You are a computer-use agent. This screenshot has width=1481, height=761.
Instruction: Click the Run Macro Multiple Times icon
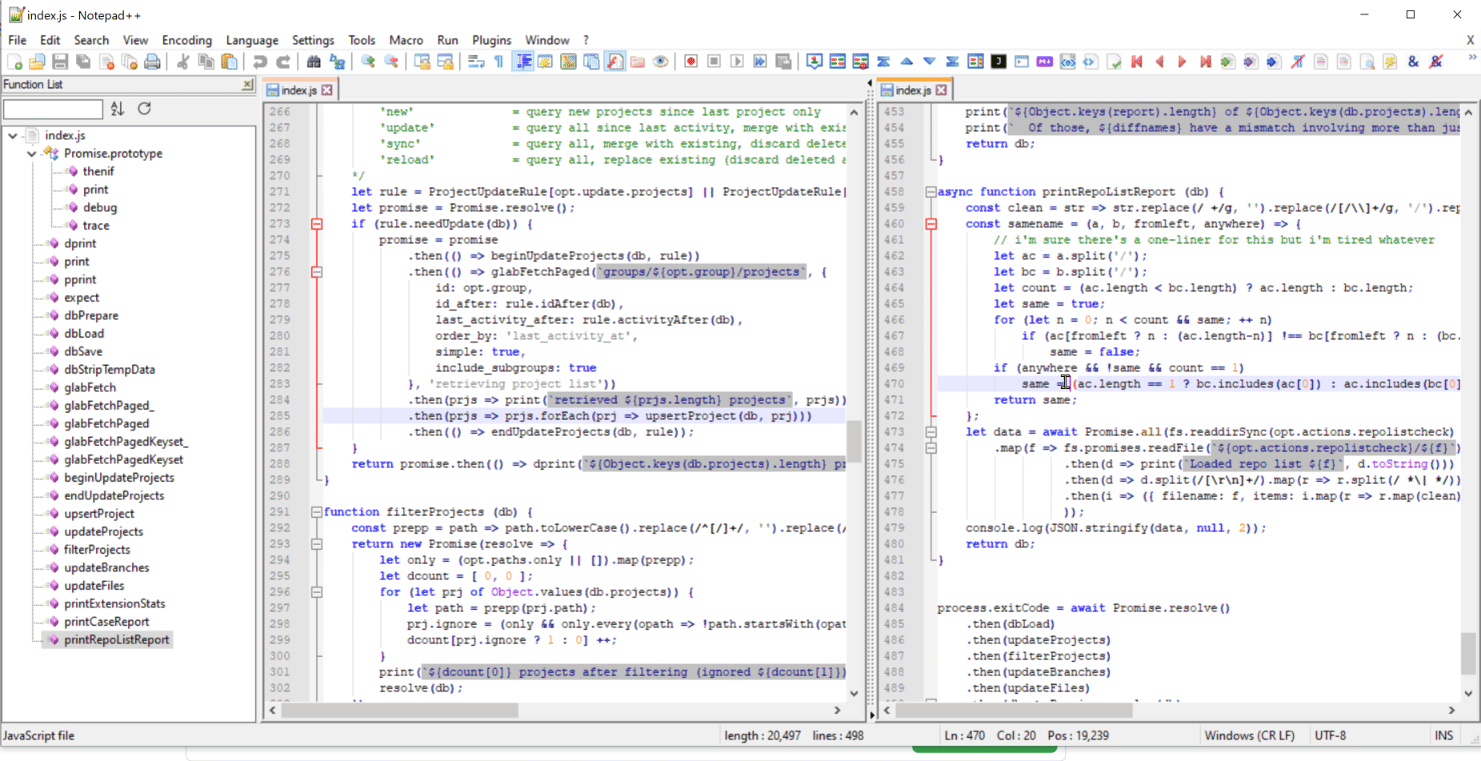[760, 62]
